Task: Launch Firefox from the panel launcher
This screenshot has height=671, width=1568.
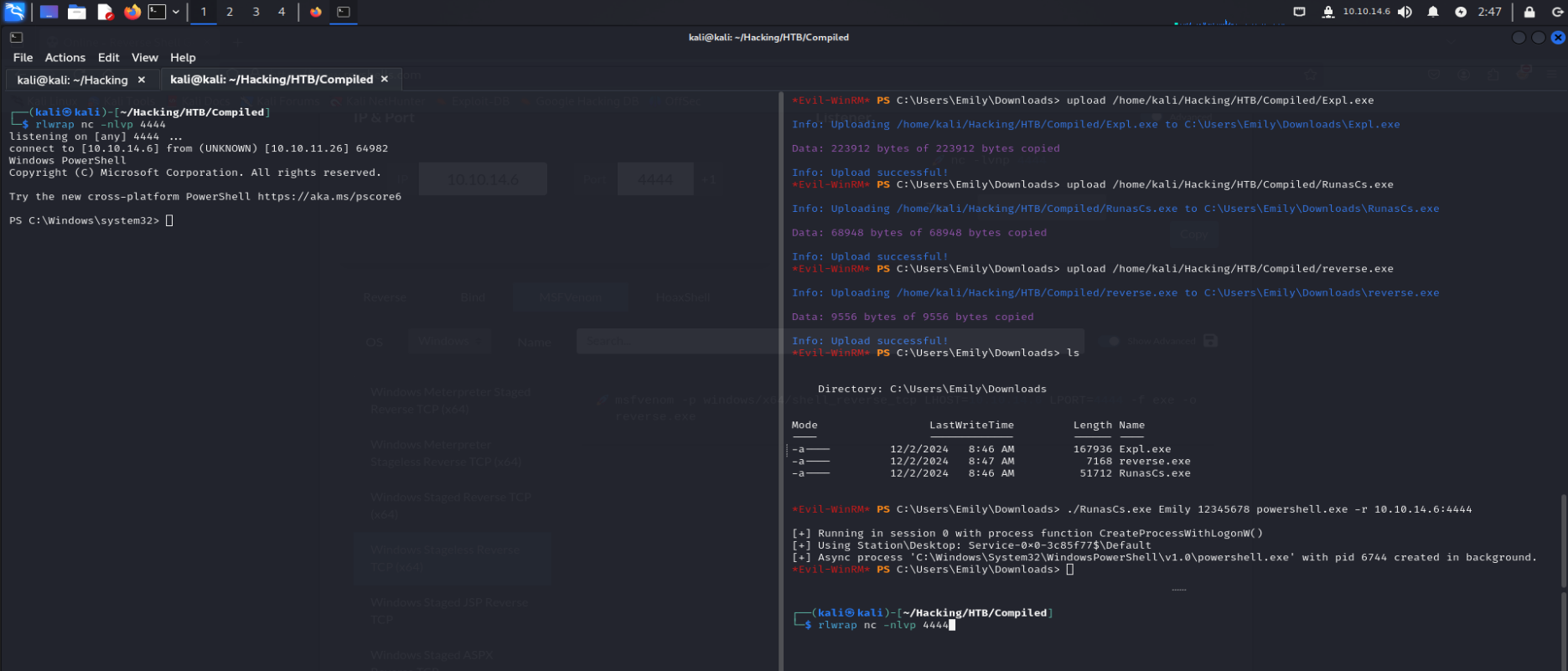Action: tap(132, 12)
